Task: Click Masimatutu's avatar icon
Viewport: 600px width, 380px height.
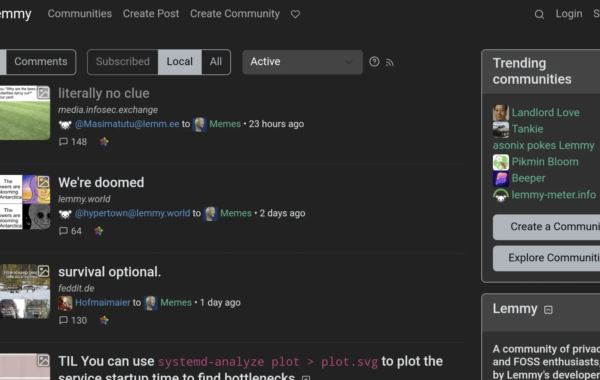Action: coord(65,124)
